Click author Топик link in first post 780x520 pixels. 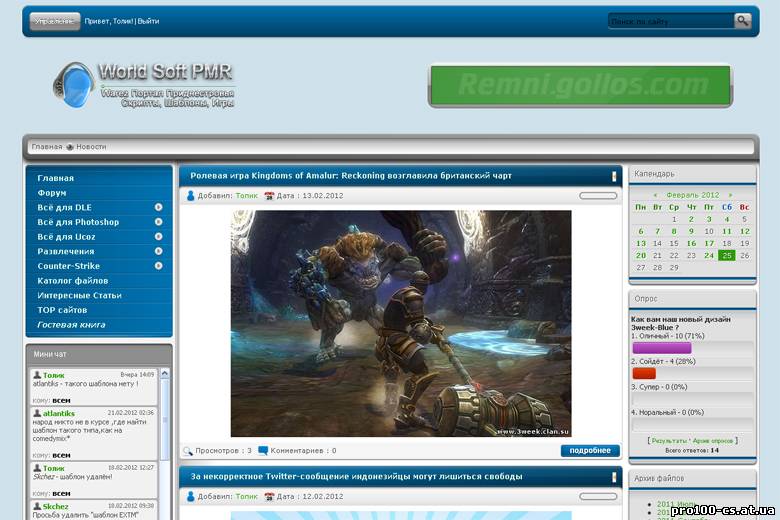(247, 196)
